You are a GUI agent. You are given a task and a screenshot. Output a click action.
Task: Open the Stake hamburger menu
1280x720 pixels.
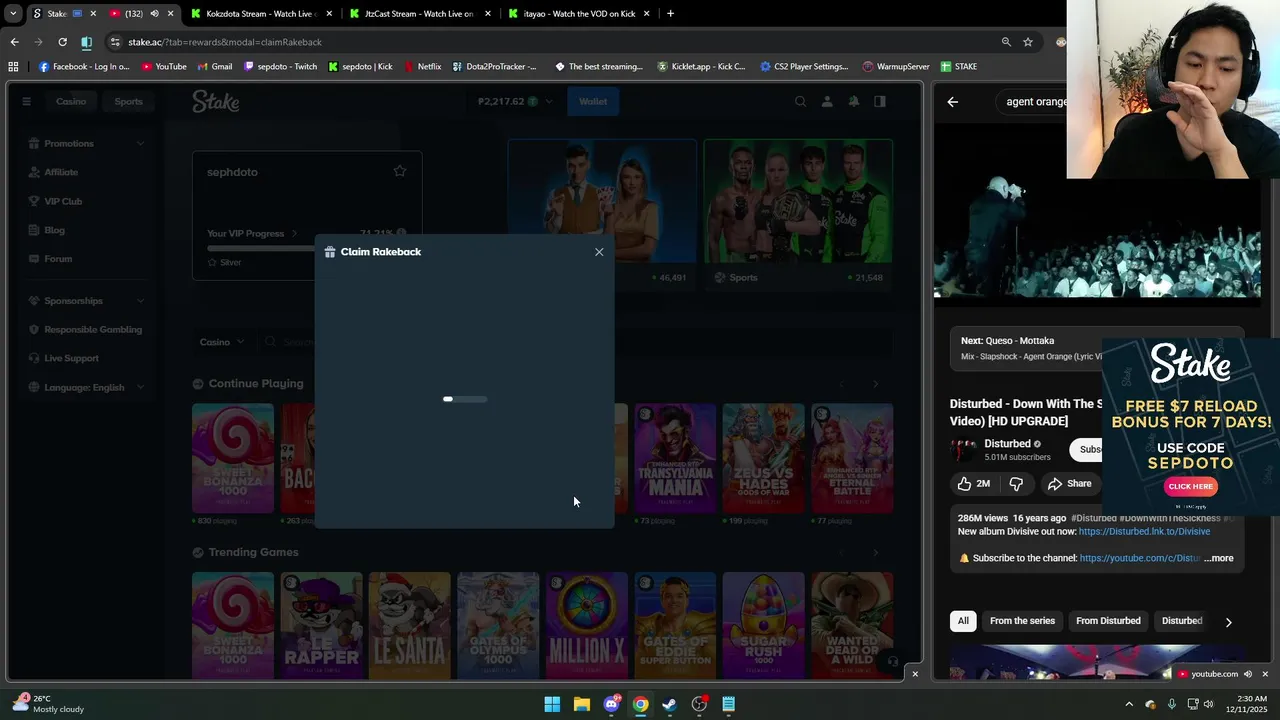point(26,101)
